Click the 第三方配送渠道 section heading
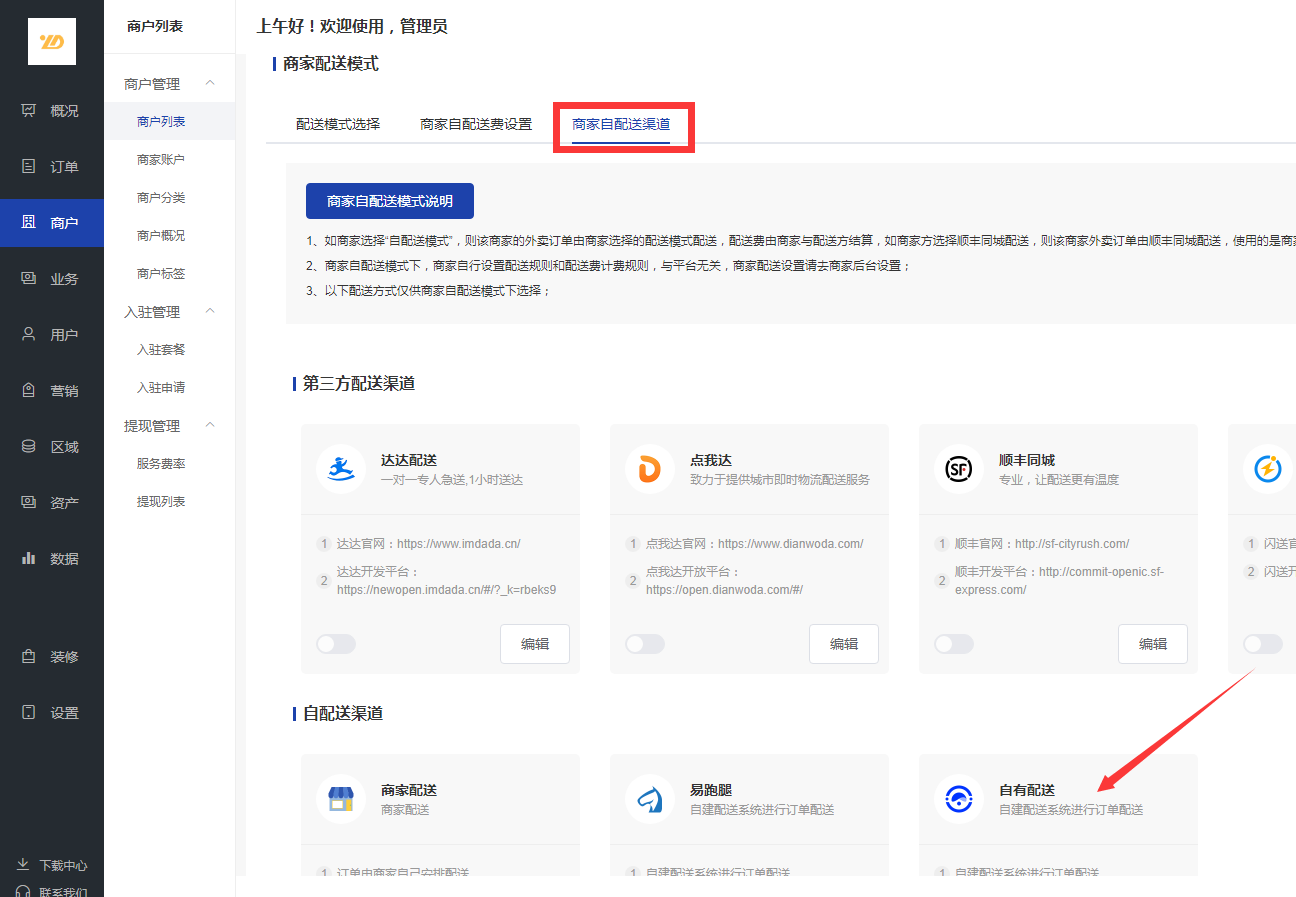 coord(359,384)
